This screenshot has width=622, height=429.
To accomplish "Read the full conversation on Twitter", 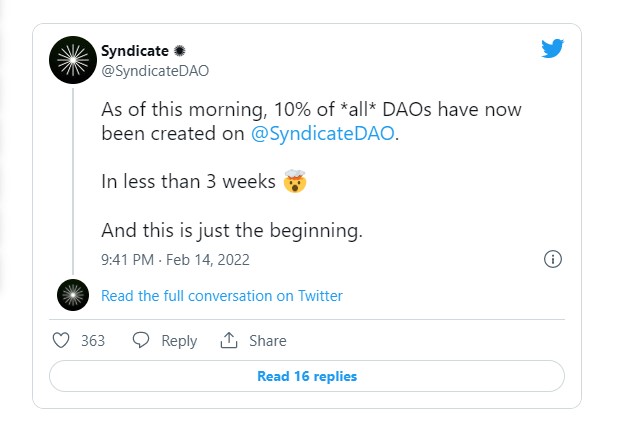I will coord(222,295).
